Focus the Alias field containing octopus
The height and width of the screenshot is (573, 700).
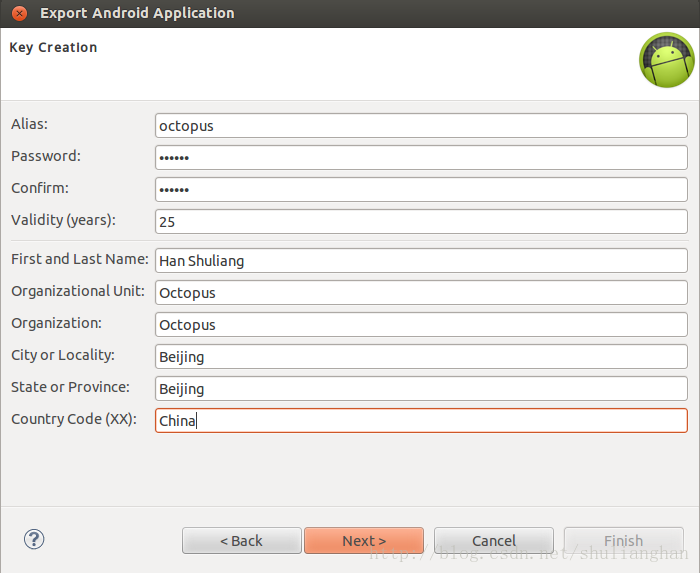(x=421, y=126)
